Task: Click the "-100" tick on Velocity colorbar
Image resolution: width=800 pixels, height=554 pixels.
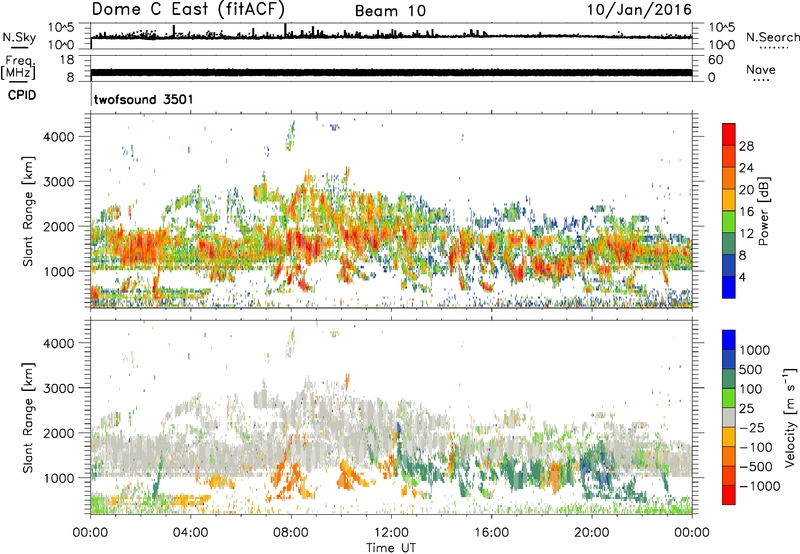Action: click(x=756, y=447)
